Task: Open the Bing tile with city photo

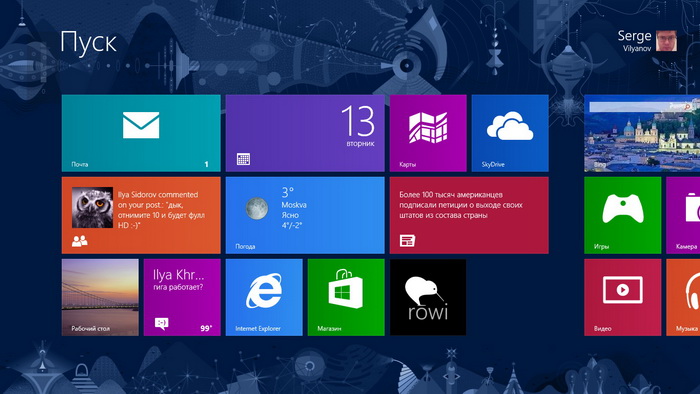Action: (x=642, y=133)
